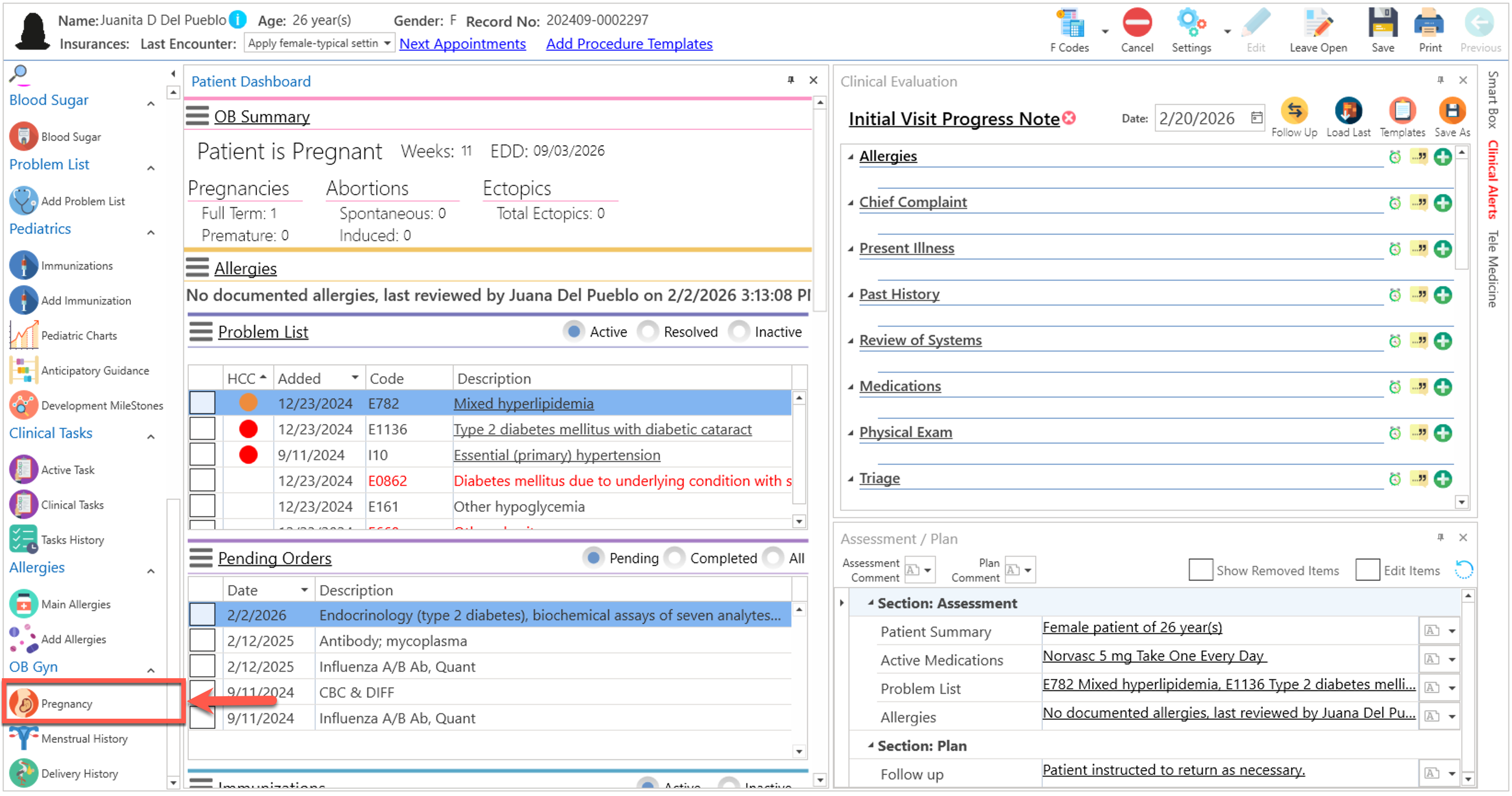Select the Resolved problem list filter
The image size is (1512, 796).
click(648, 332)
